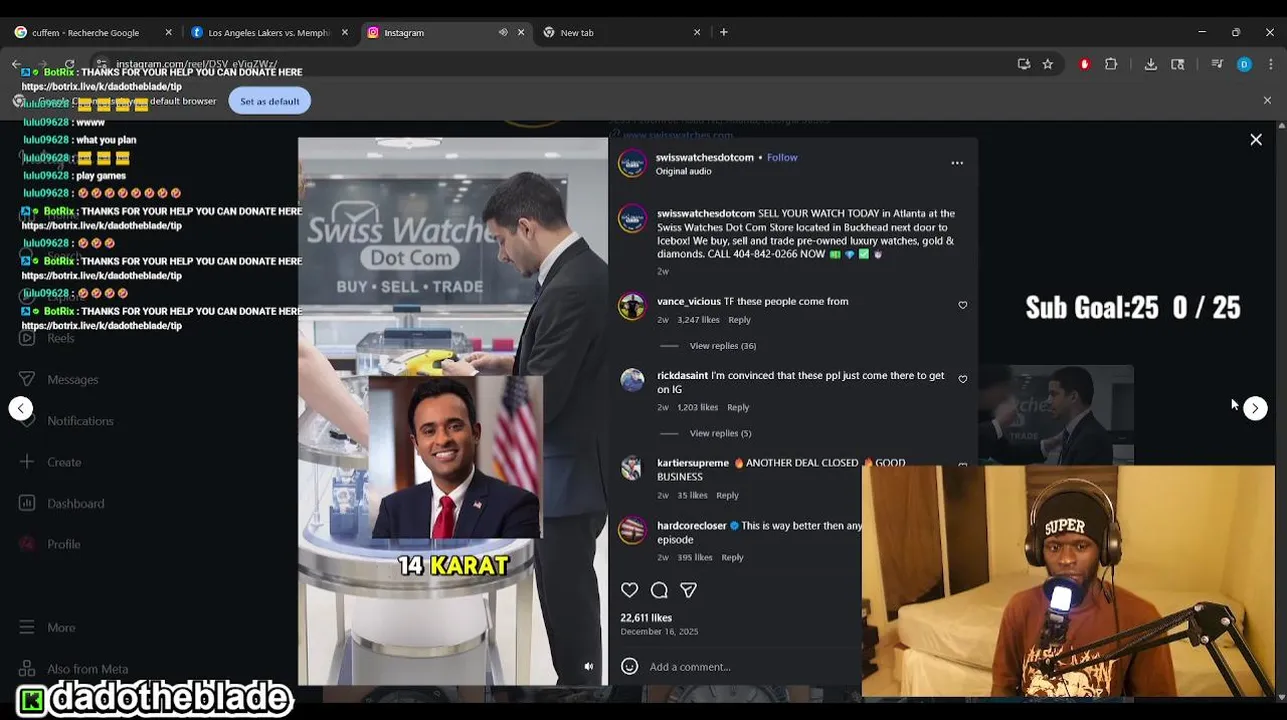1287x720 pixels.
Task: Open kartiersupreme profile link
Action: [x=692, y=463]
